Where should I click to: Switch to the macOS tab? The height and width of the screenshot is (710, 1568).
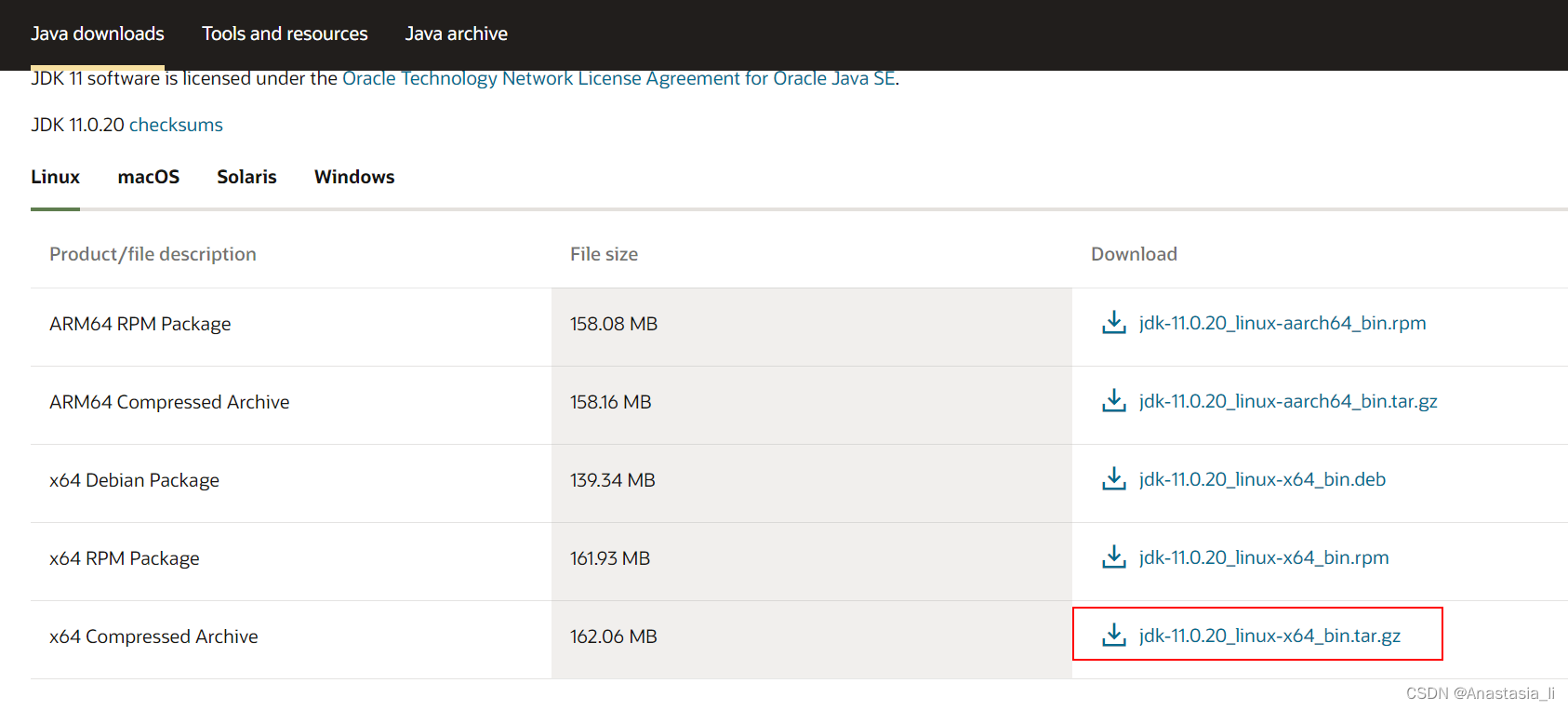click(149, 177)
